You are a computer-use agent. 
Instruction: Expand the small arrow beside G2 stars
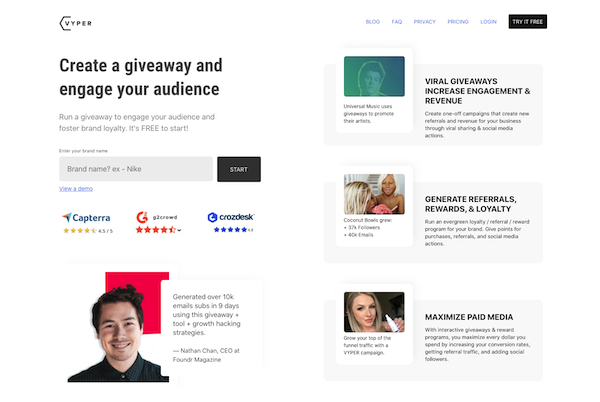coord(179,230)
